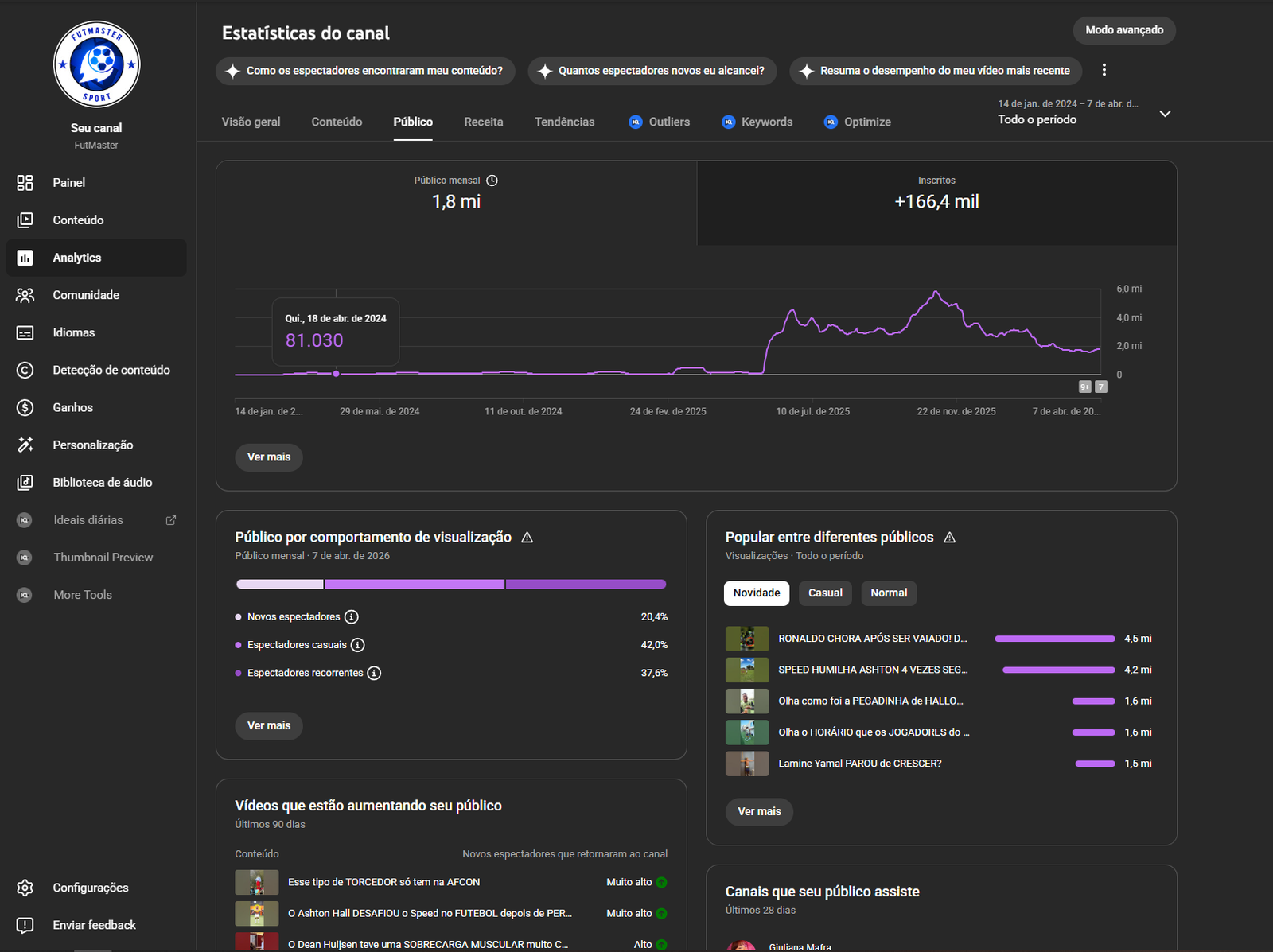Select the Normal audience filter chip
This screenshot has height=952, width=1273.
888,593
